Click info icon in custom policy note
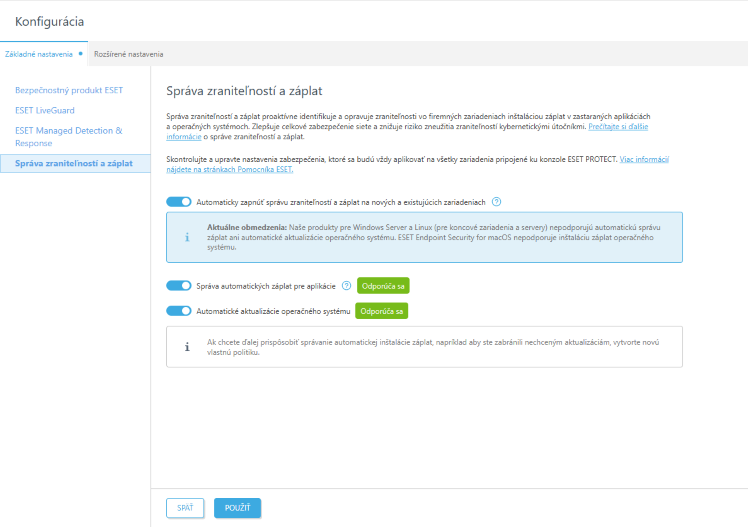This screenshot has width=748, height=527. [187, 347]
